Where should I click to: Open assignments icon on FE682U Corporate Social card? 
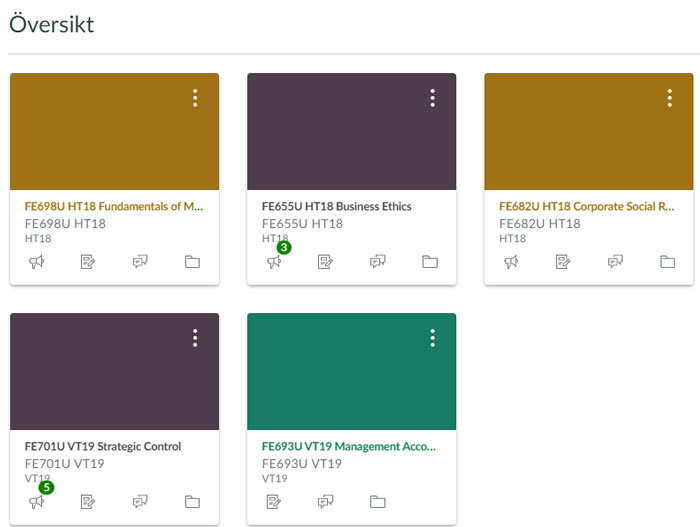coord(563,262)
